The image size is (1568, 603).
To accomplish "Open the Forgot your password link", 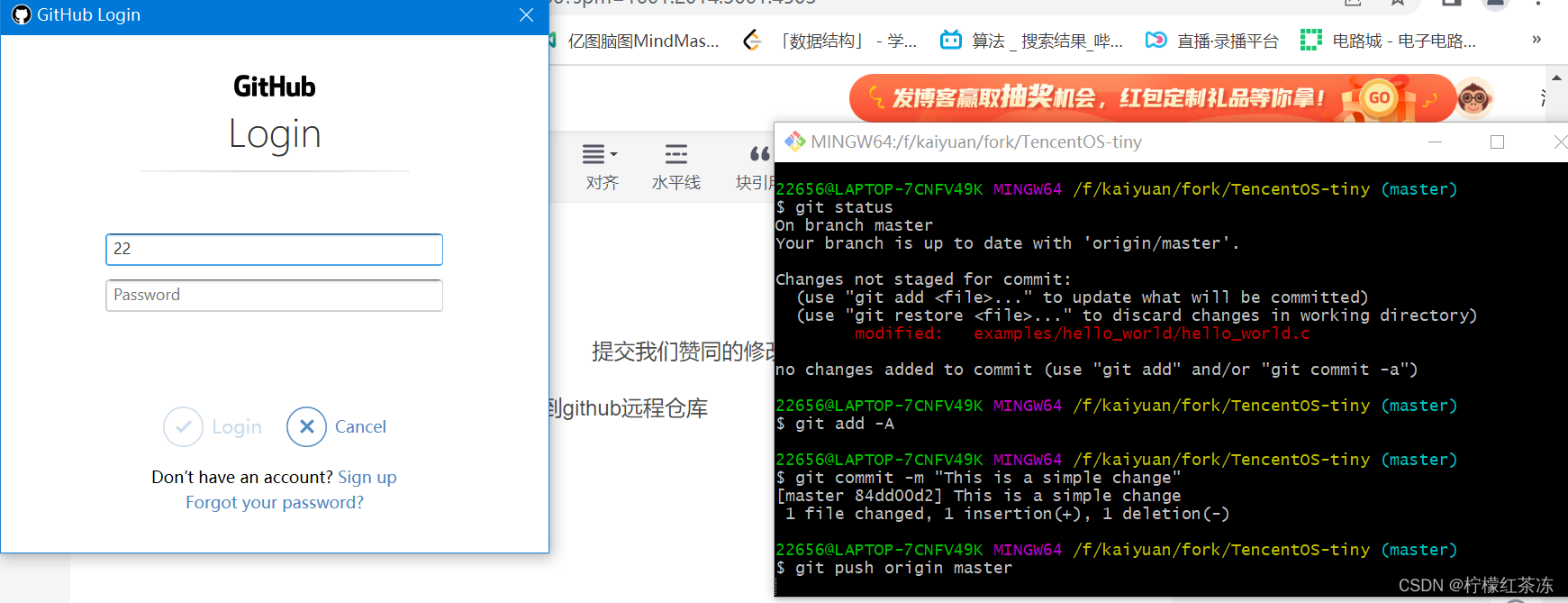I will click(275, 502).
